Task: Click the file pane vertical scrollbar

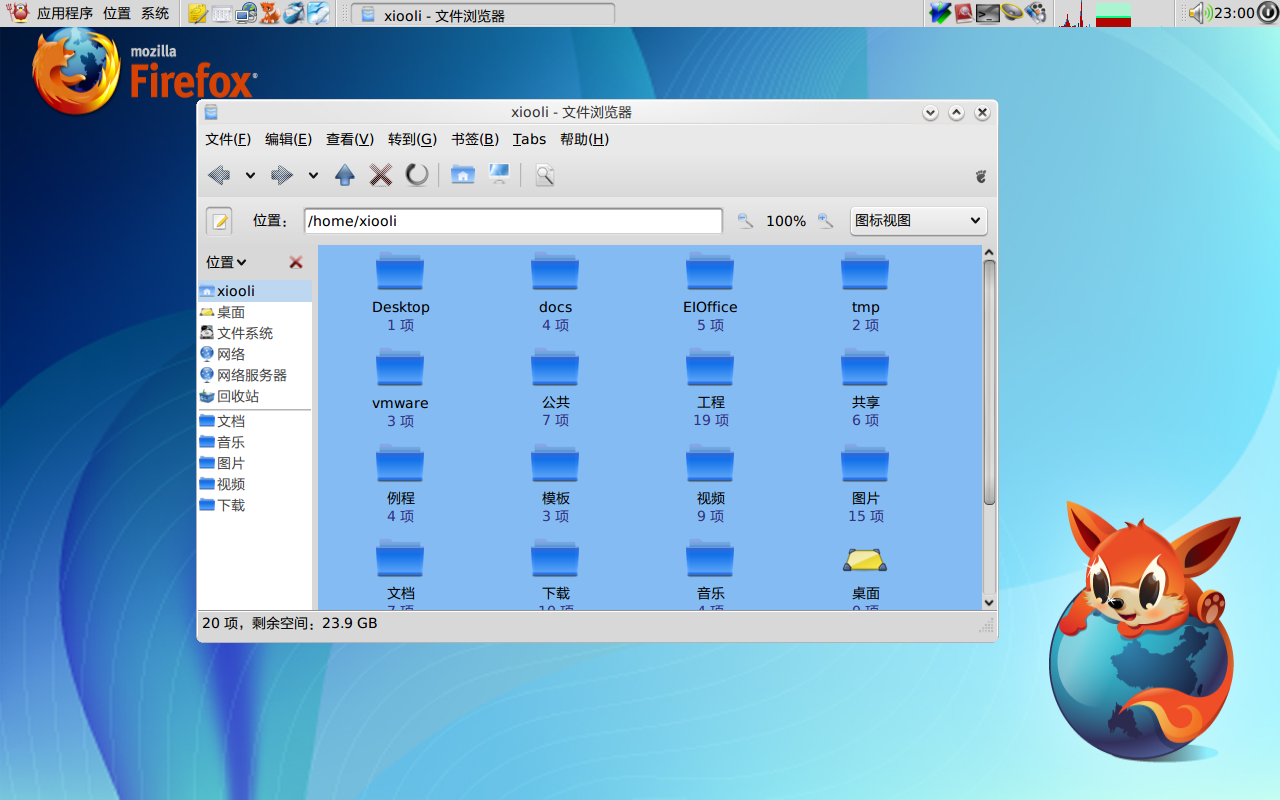Action: tap(989, 383)
